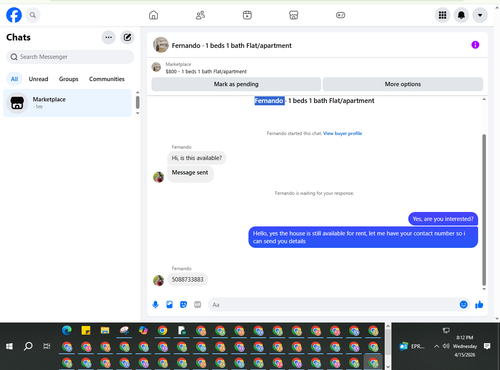Click chat list scrollbar down arrow

pyautogui.click(x=137, y=113)
